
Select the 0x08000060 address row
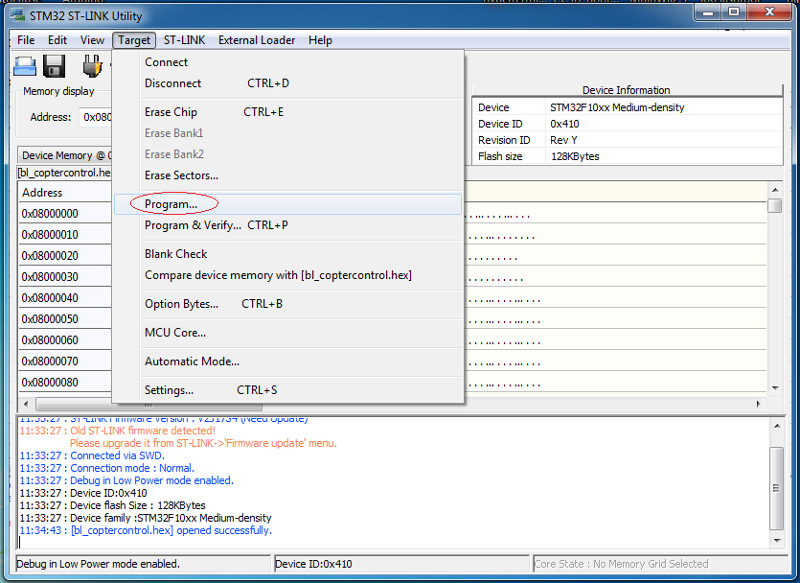[x=65, y=340]
